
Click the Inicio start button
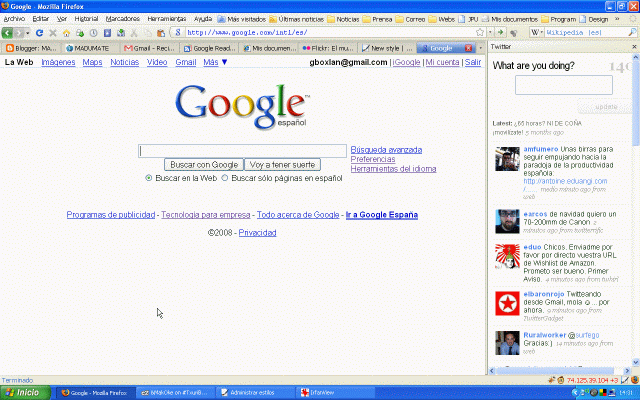(25, 392)
